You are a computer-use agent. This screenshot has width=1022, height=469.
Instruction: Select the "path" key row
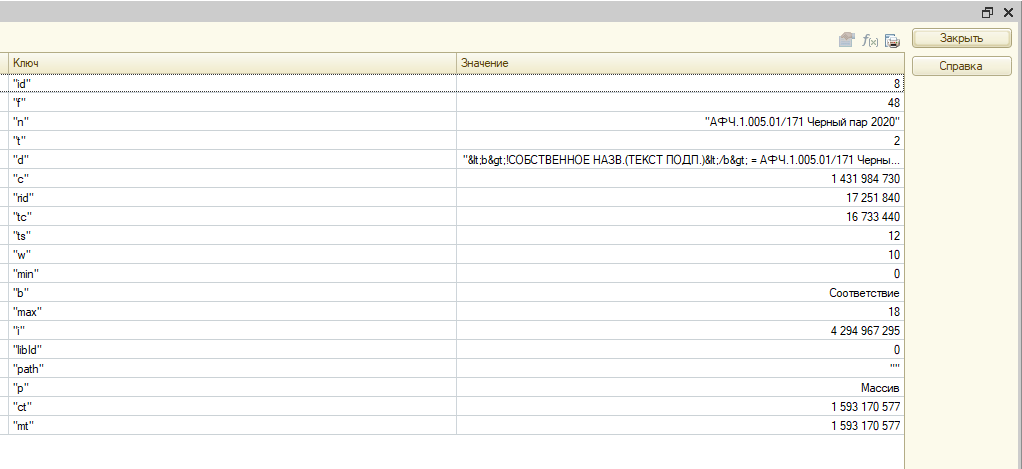point(230,369)
